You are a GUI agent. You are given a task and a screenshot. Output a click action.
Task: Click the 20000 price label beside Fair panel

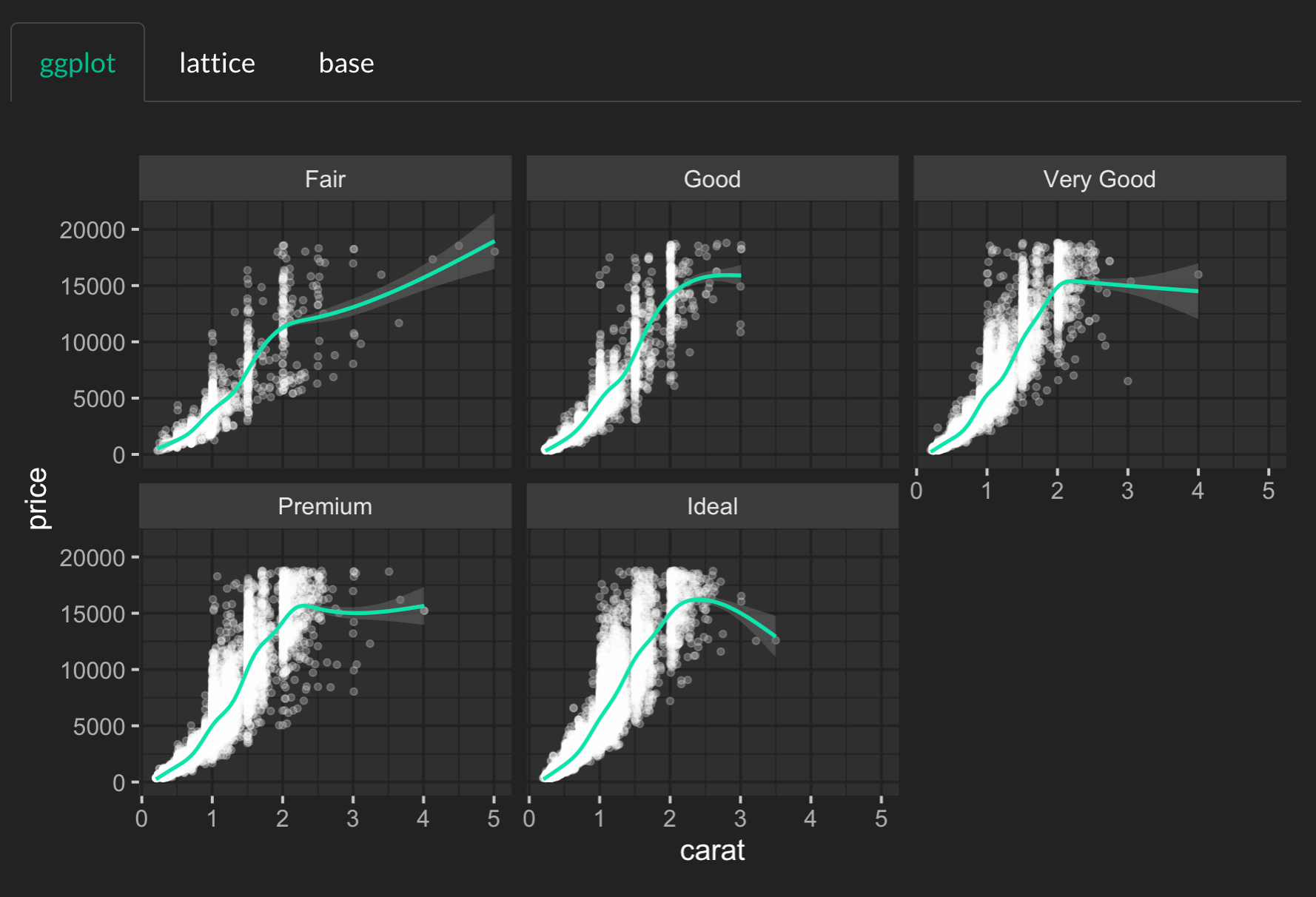coord(93,230)
